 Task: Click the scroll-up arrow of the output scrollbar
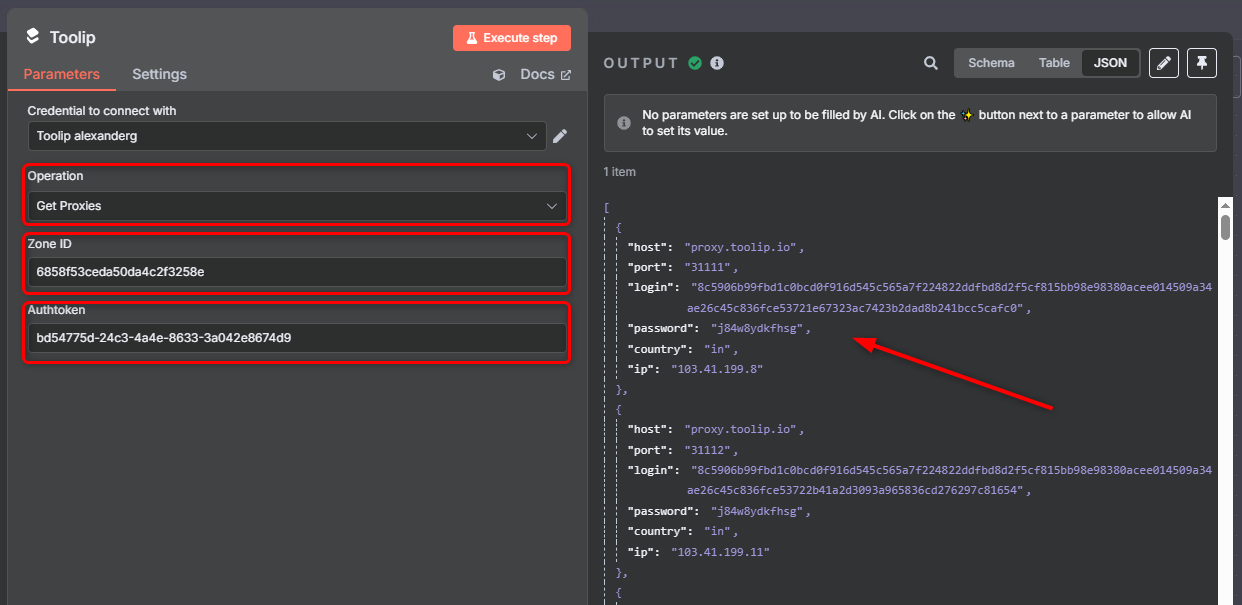[x=1225, y=204]
